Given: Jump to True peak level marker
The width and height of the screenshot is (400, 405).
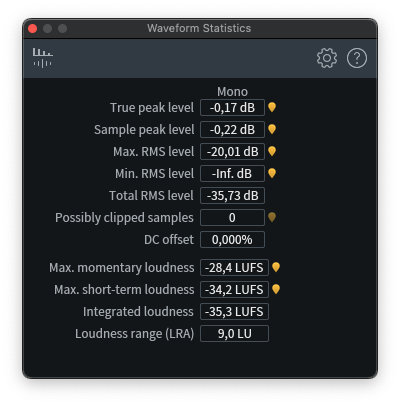Looking at the screenshot, I should click(272, 107).
